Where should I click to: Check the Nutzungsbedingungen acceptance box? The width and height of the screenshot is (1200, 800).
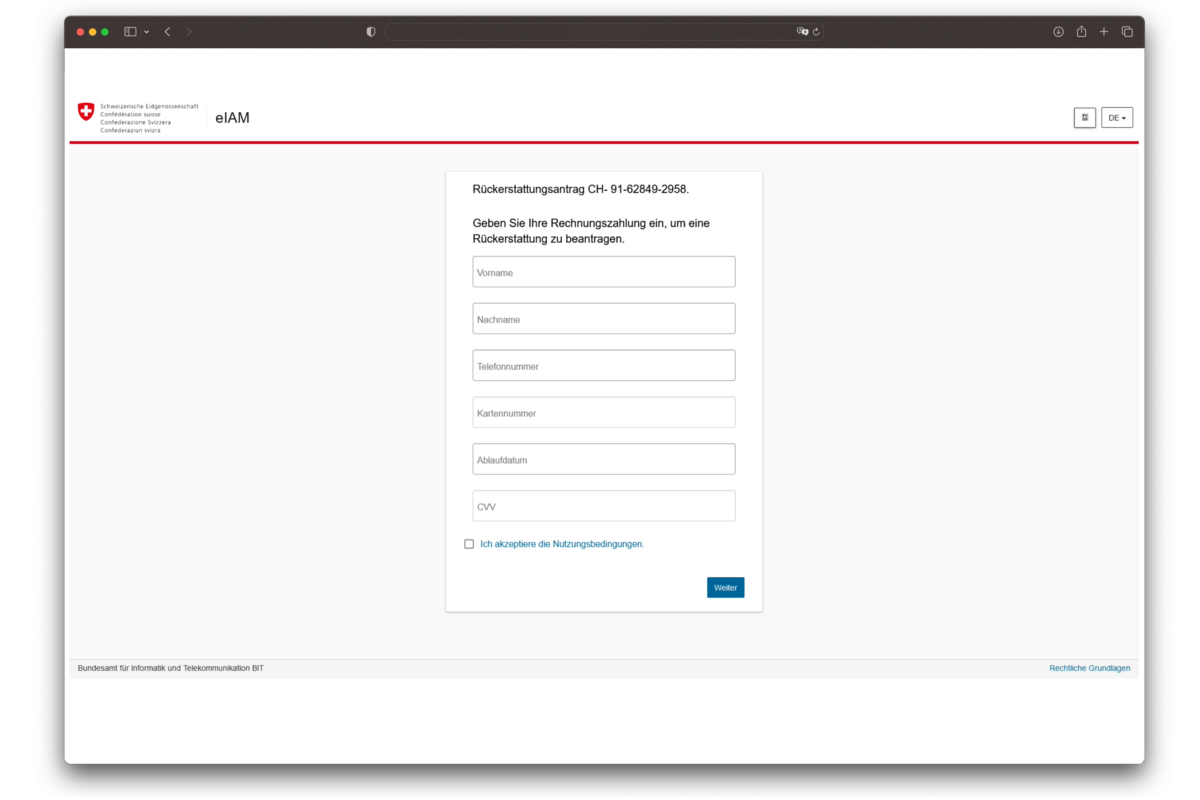[x=469, y=543]
